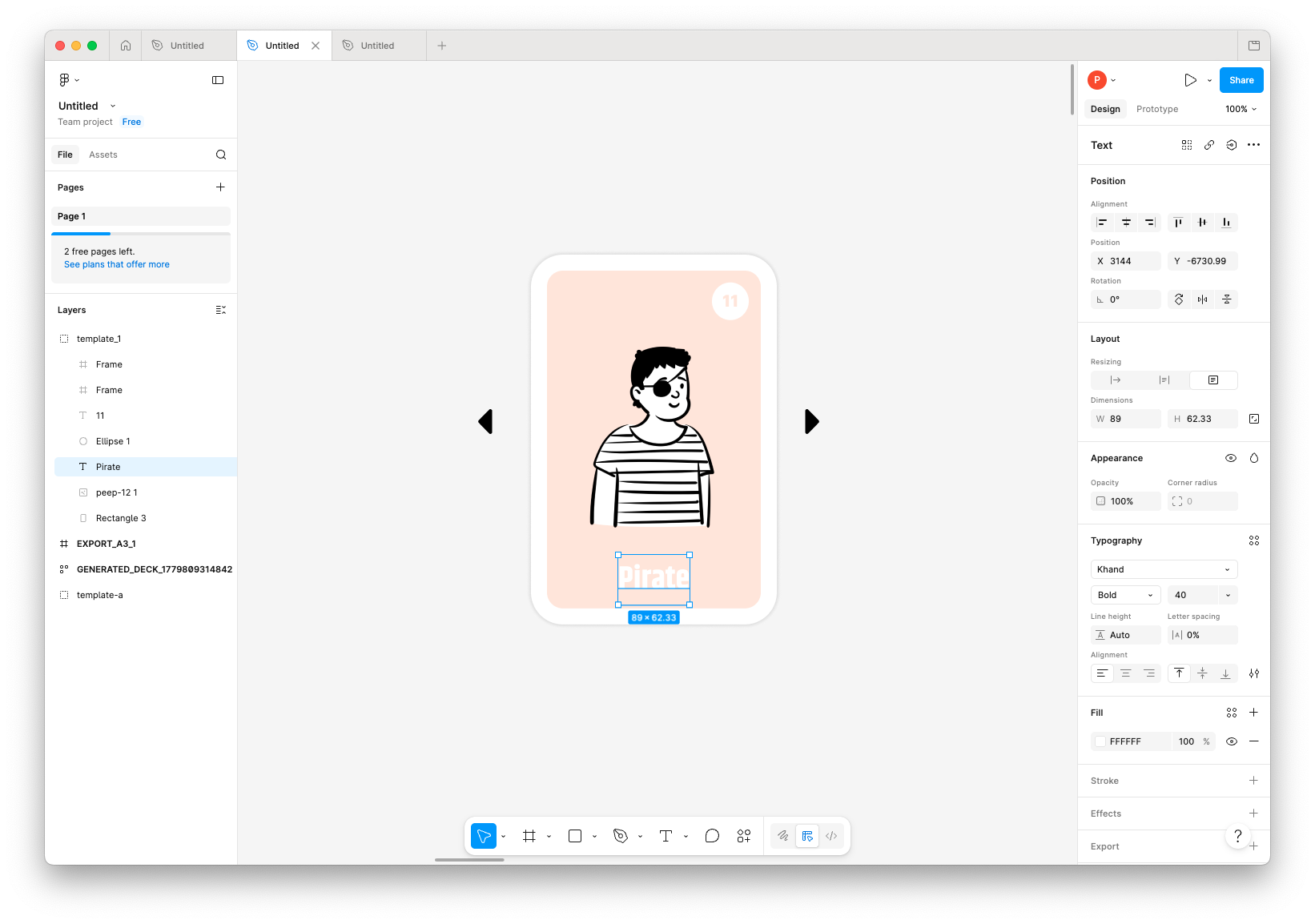Set text vertical align to bottom
1315x924 pixels.
coord(1225,673)
